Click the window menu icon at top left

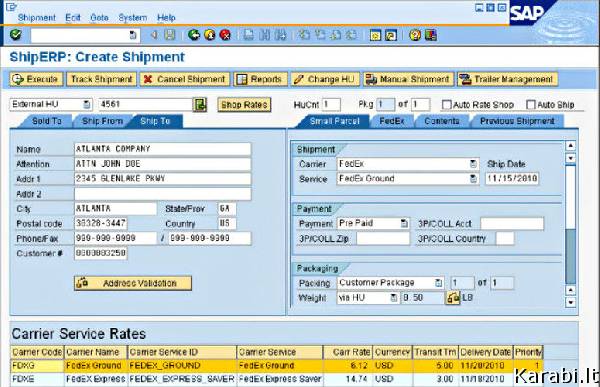[x=11, y=7]
